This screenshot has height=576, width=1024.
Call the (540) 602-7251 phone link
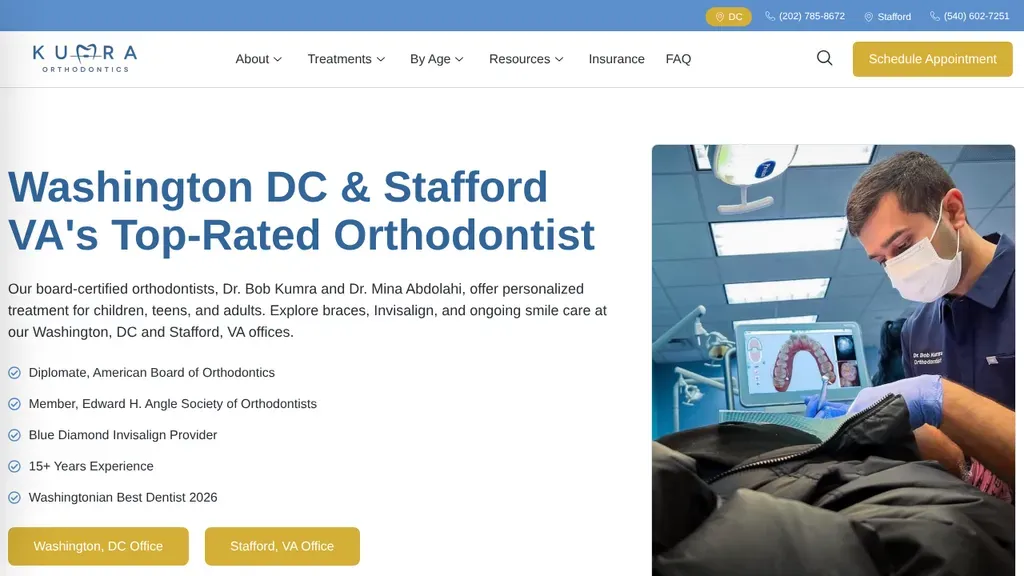point(969,16)
